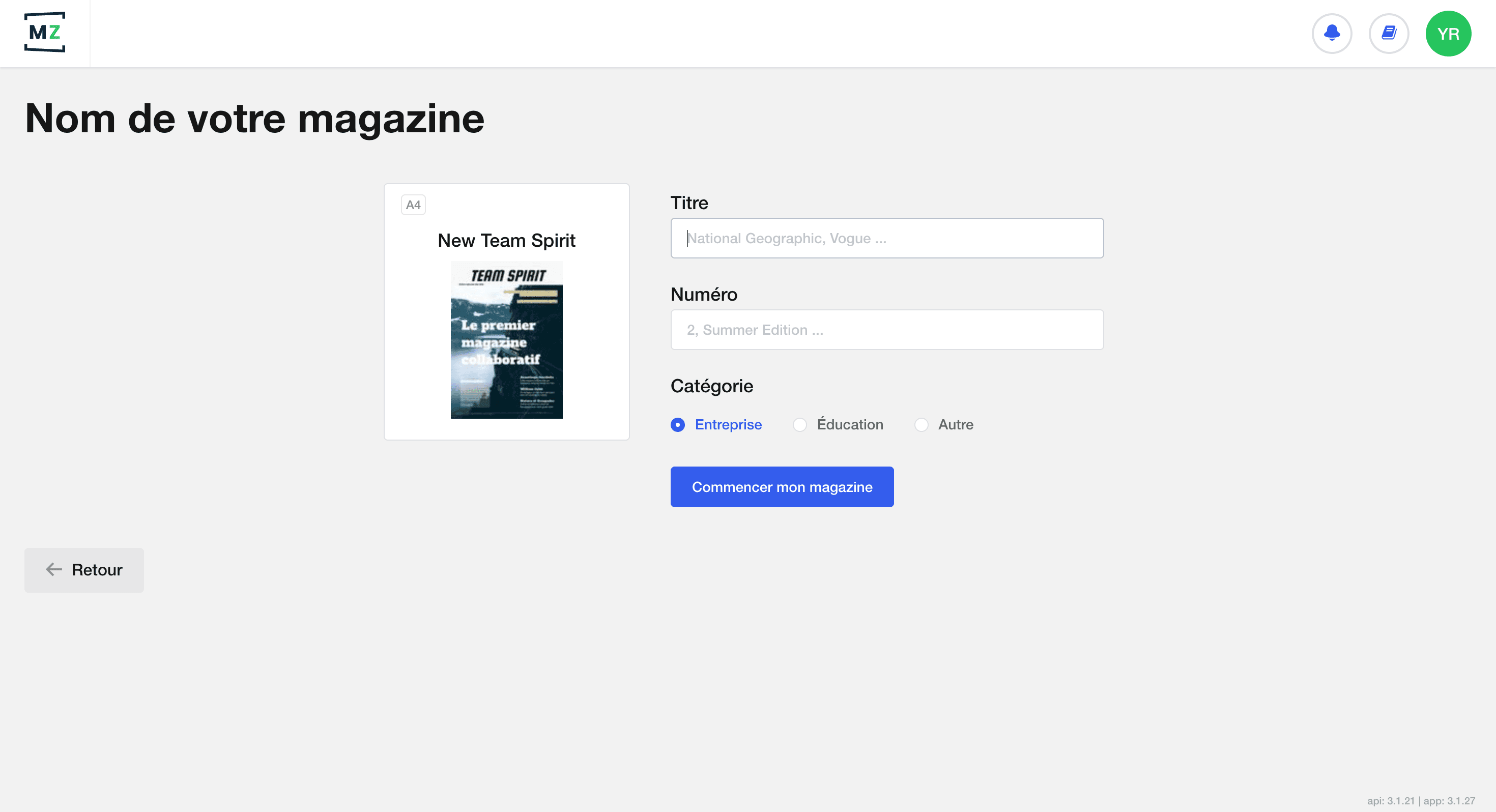Select the Entreprise category radio
Screen dimensions: 1496x812
pyautogui.click(x=678, y=425)
